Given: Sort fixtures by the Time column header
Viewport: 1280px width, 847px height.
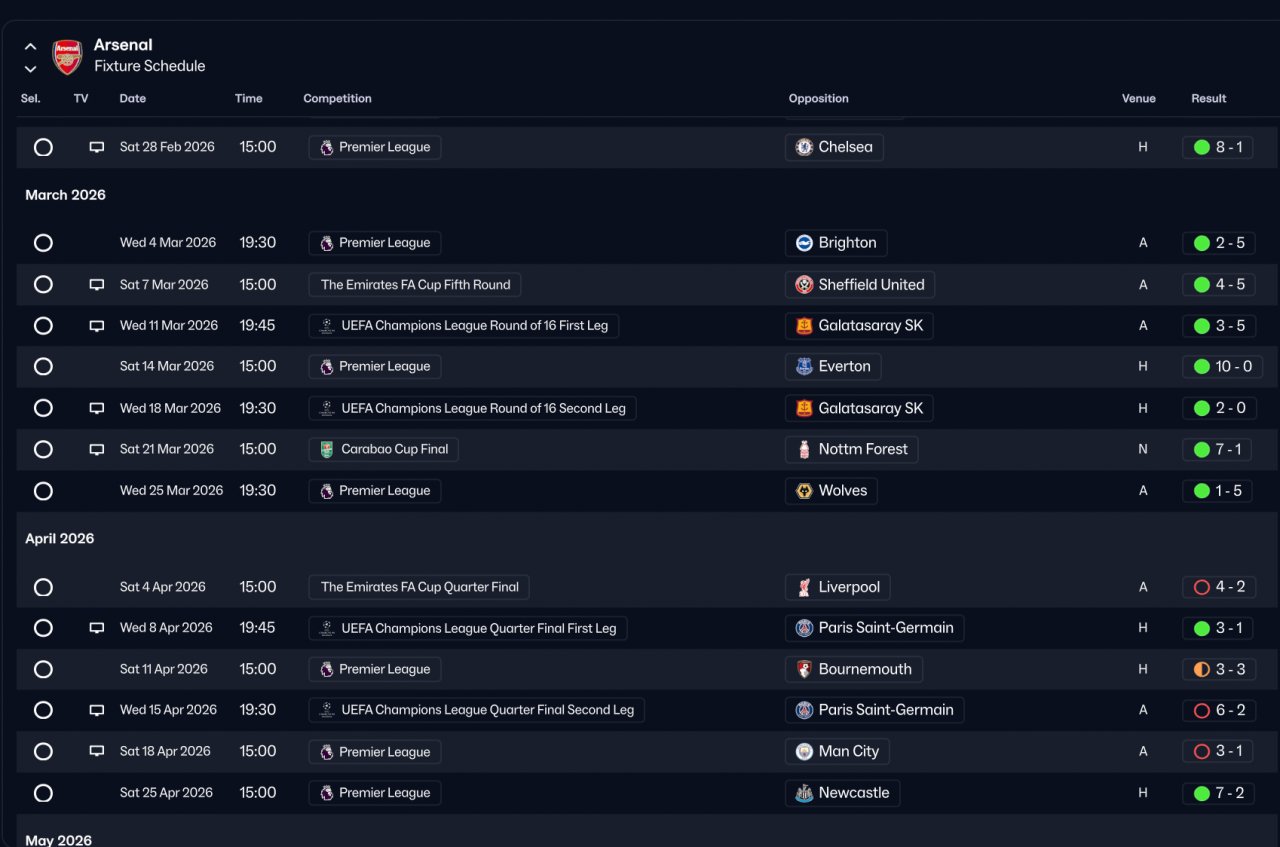Looking at the screenshot, I should (x=249, y=99).
